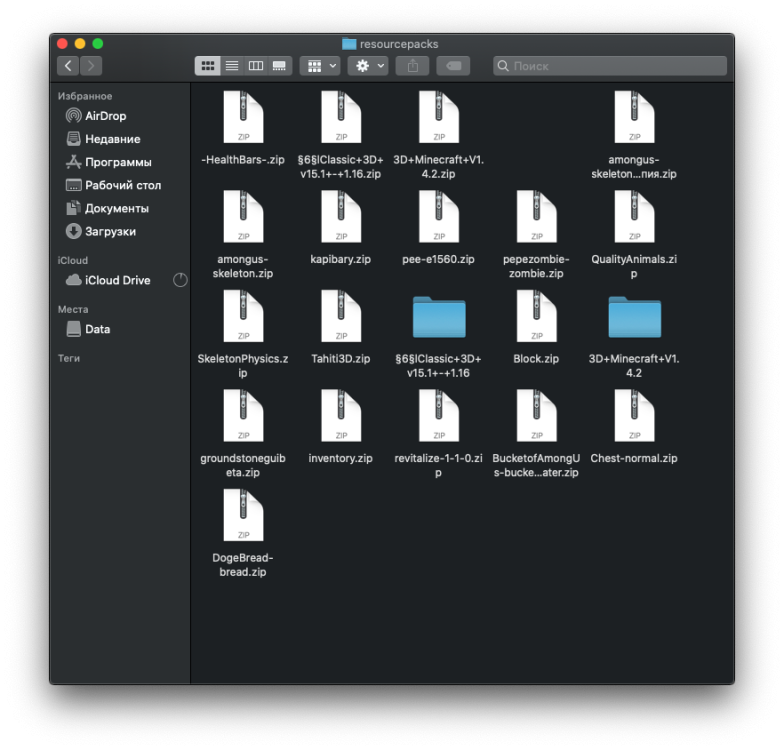Select the BucketofAmongUs-bucke…ater.zip archive icon
Image resolution: width=784 pixels, height=750 pixels.
pyautogui.click(x=536, y=416)
